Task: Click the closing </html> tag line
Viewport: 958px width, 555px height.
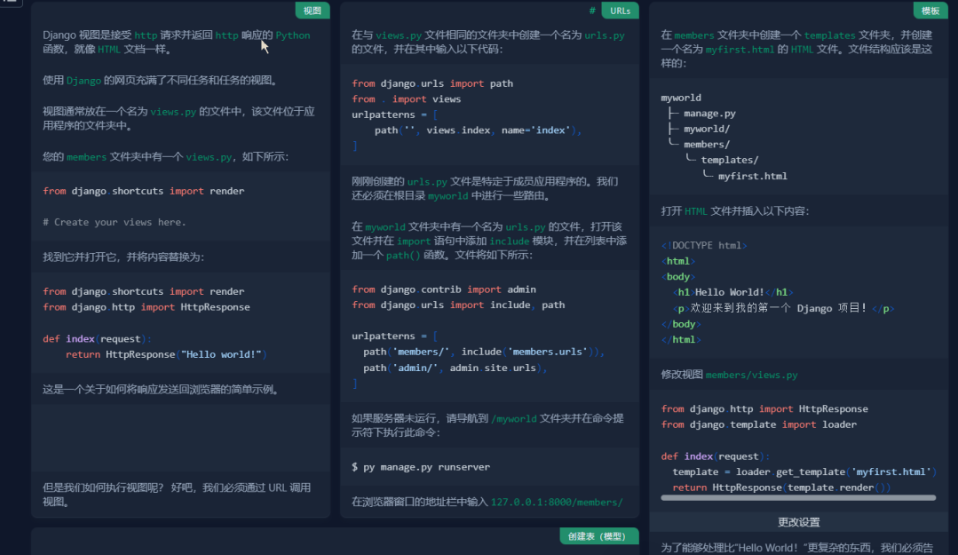Action: [681, 340]
